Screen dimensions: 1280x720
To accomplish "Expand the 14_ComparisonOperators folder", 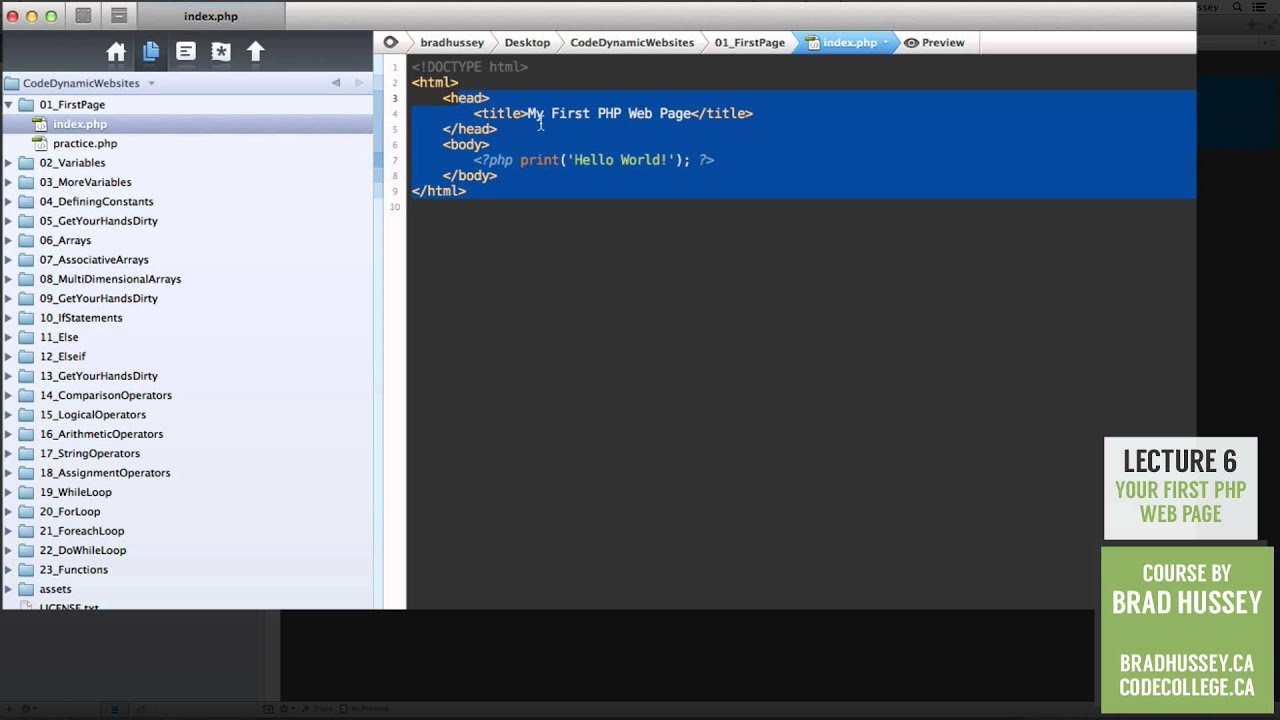I will [x=8, y=395].
